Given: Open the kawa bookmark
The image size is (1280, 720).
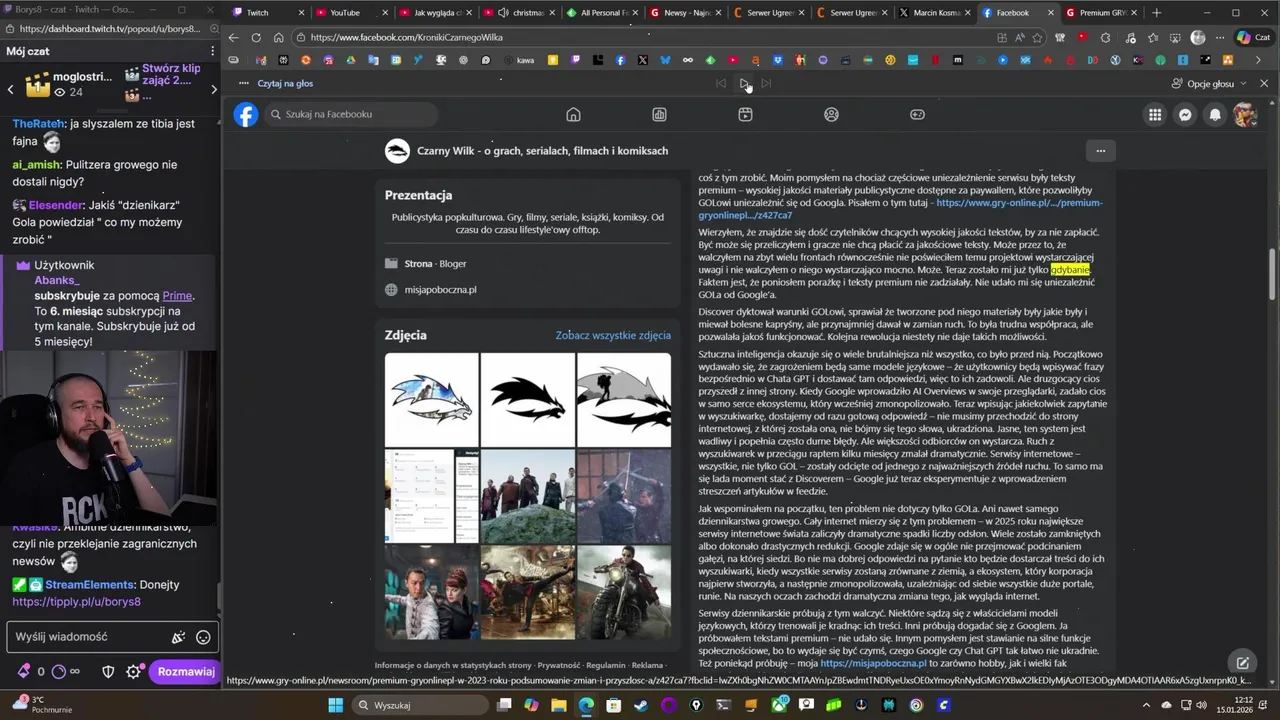Looking at the screenshot, I should coord(519,60).
